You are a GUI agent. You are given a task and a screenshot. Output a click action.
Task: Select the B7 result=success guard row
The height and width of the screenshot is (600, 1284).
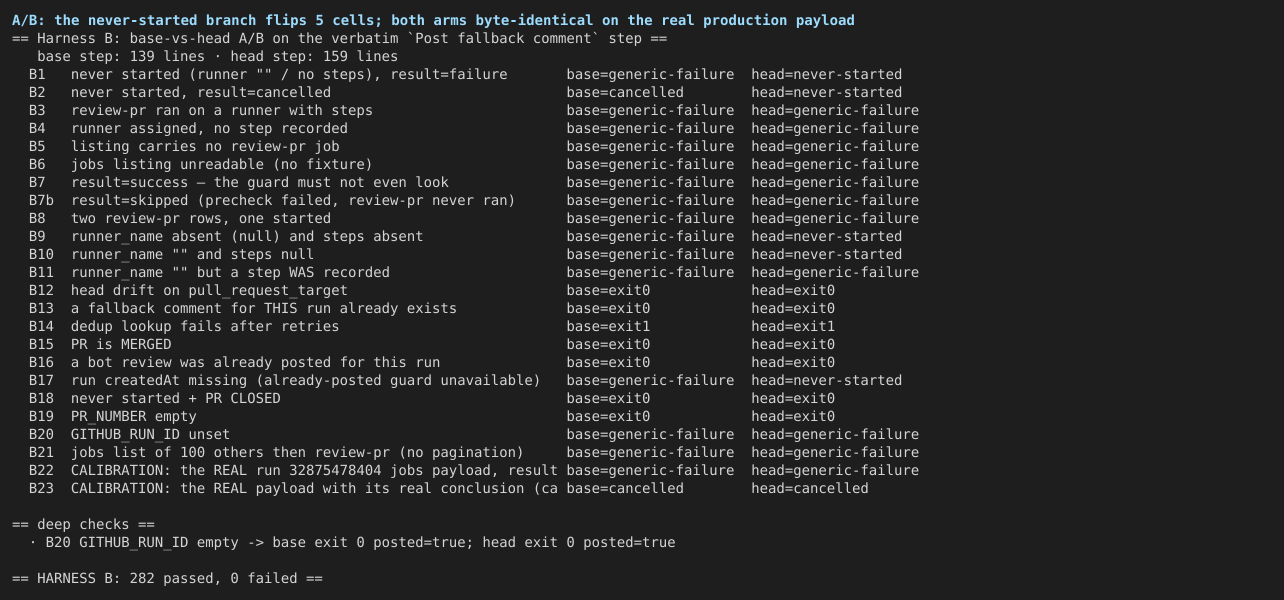click(473, 182)
